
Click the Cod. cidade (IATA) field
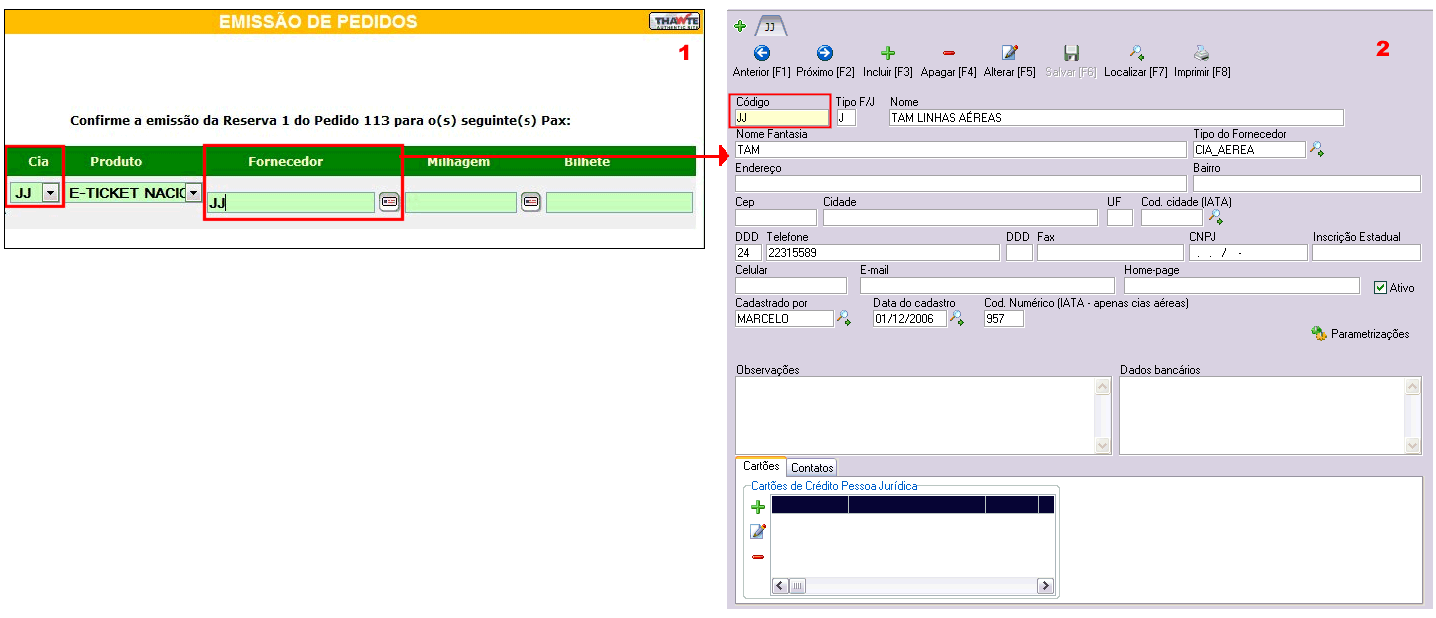(x=1172, y=217)
